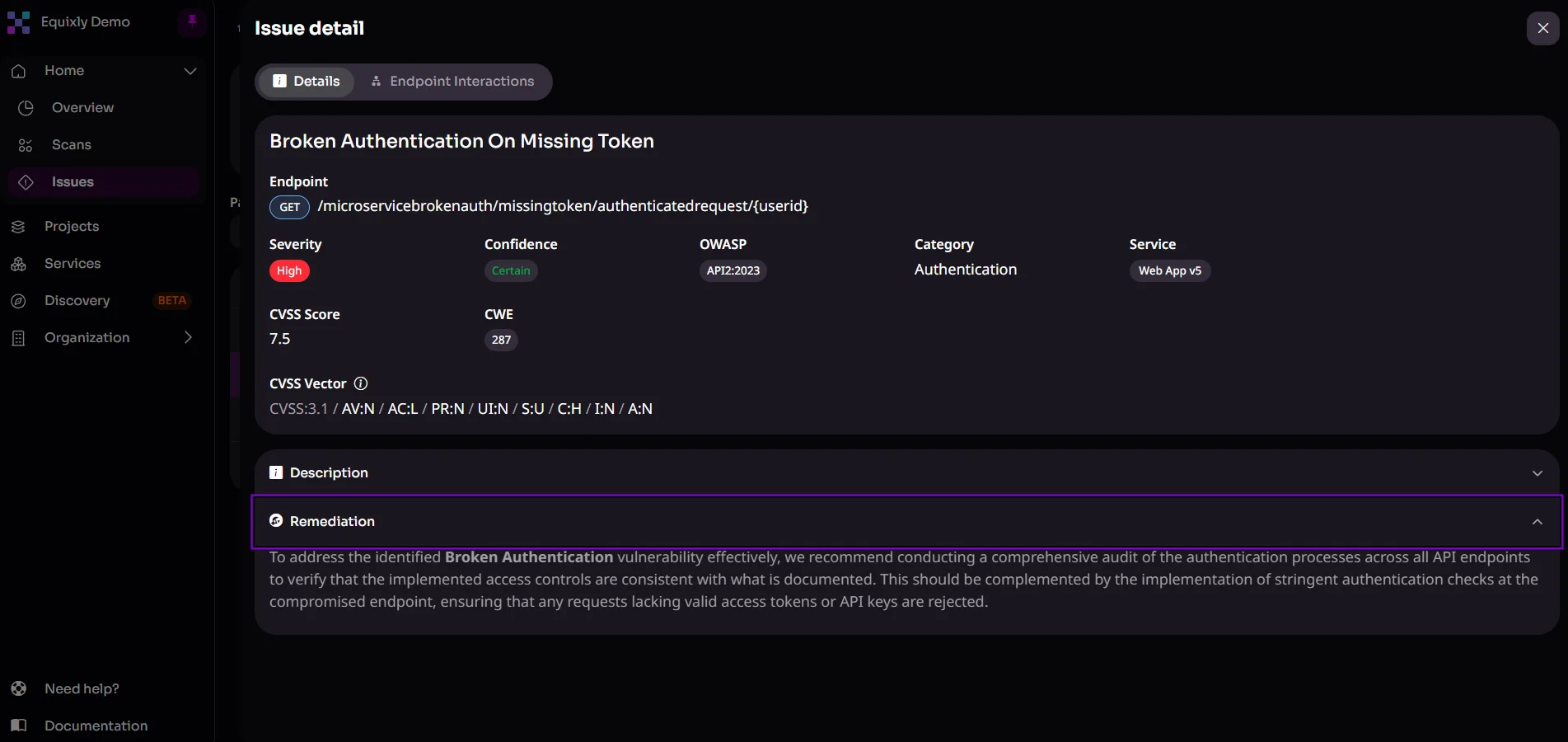
Task: Click the GET endpoint method label
Action: click(x=288, y=207)
